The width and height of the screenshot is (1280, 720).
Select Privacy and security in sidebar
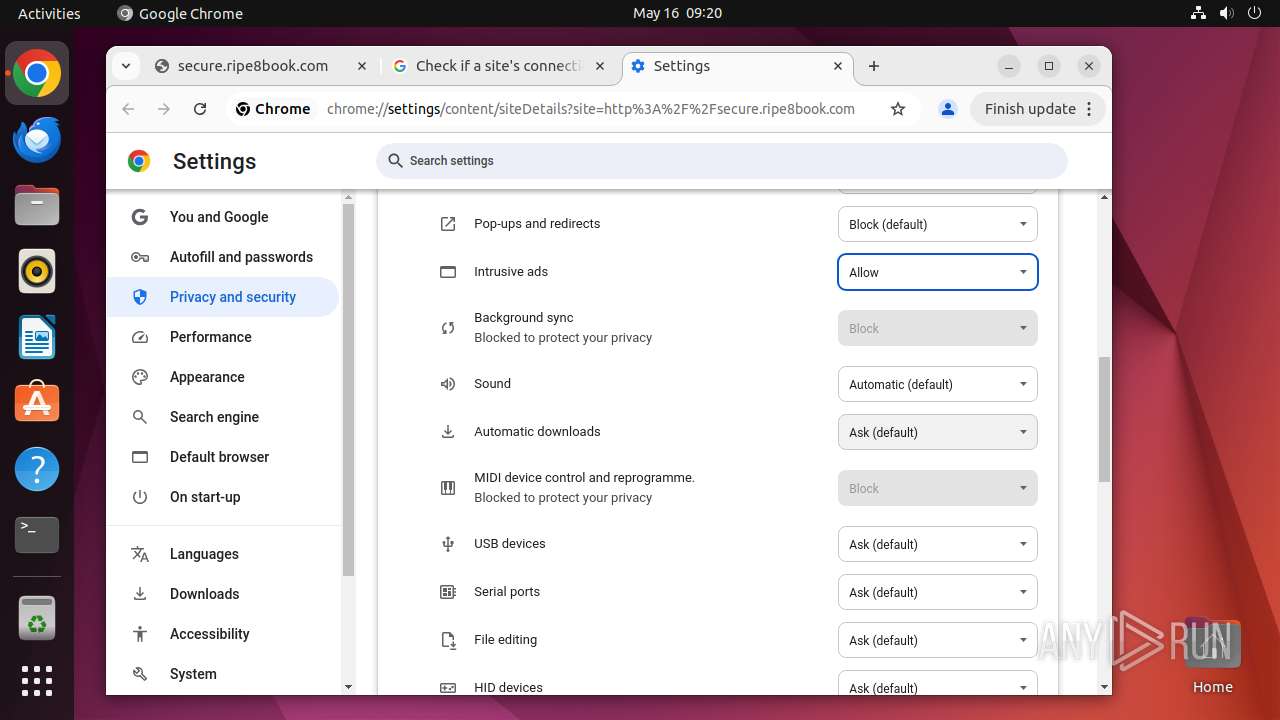click(223, 297)
